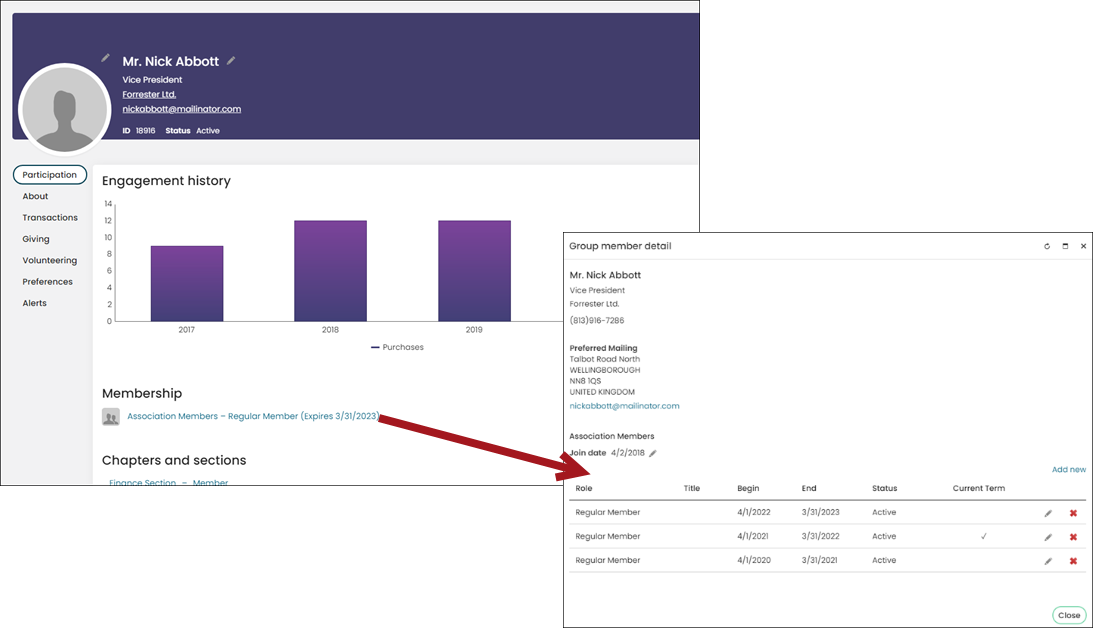Edit name pencil beside Mr. Nick Abbott
Screen dimensions: 1093x628
231,61
